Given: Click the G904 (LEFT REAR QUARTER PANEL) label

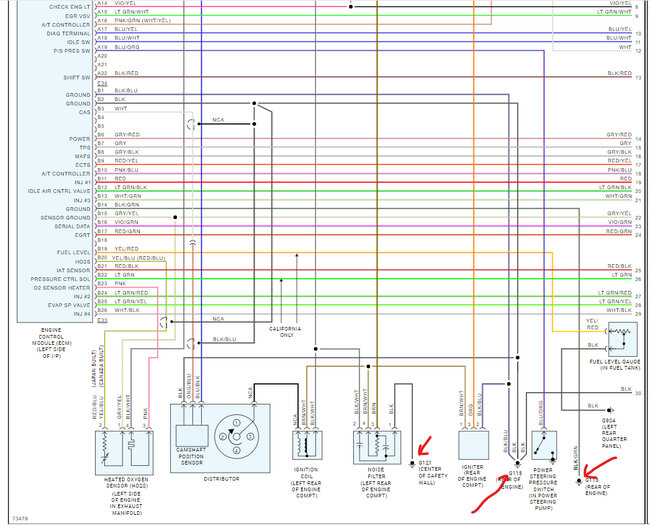Looking at the screenshot, I should 614,433.
